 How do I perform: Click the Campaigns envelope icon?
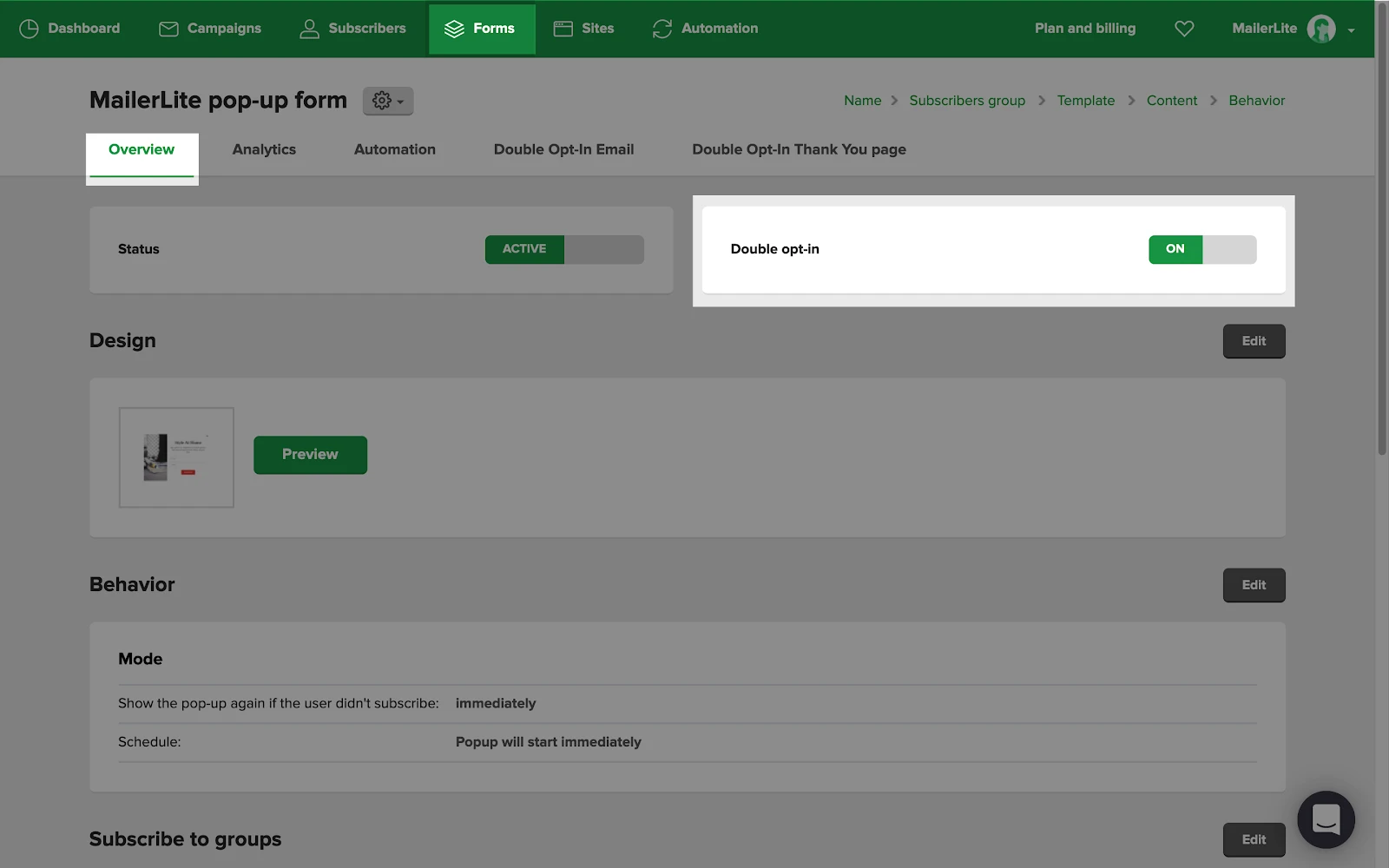tap(168, 29)
